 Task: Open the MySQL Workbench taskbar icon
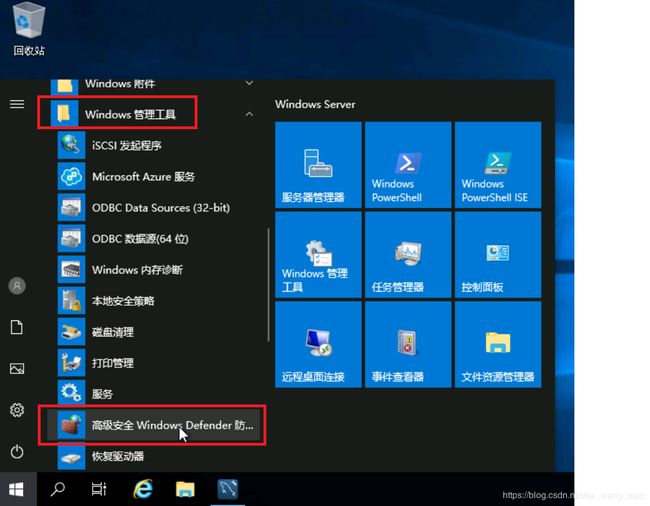228,489
